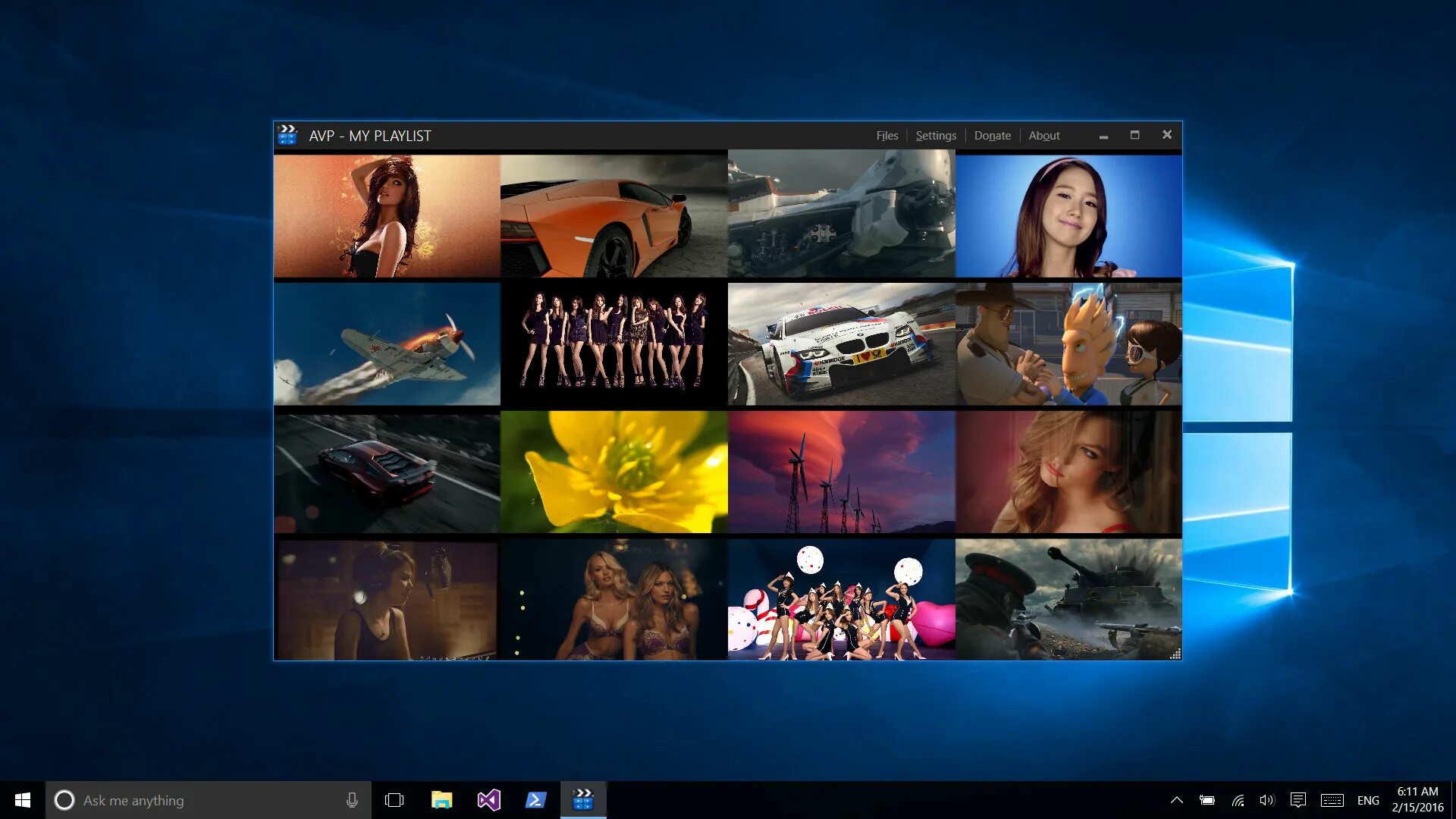This screenshot has width=1456, height=819.
Task: Click the microphone icon in the search box
Action: pyautogui.click(x=351, y=800)
